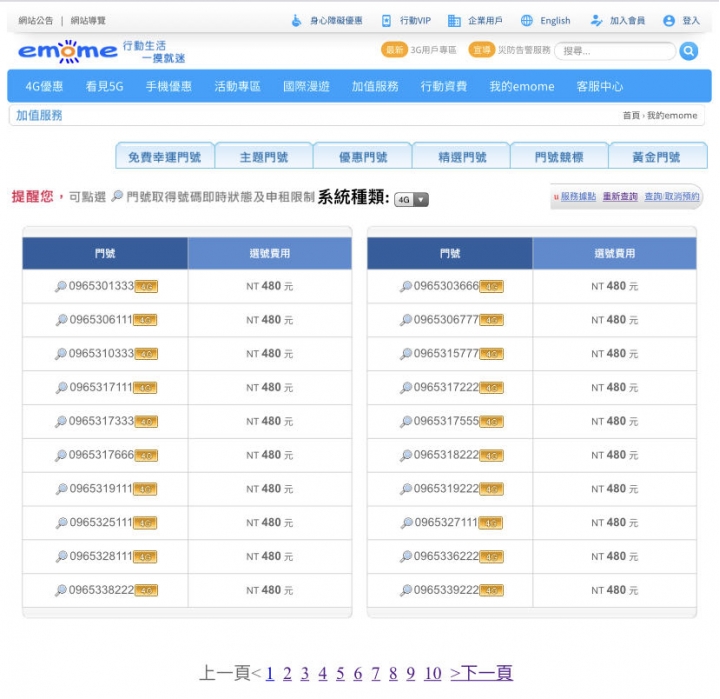Select phone number 0965328111
720x699 pixels.
pyautogui.click(x=101, y=557)
